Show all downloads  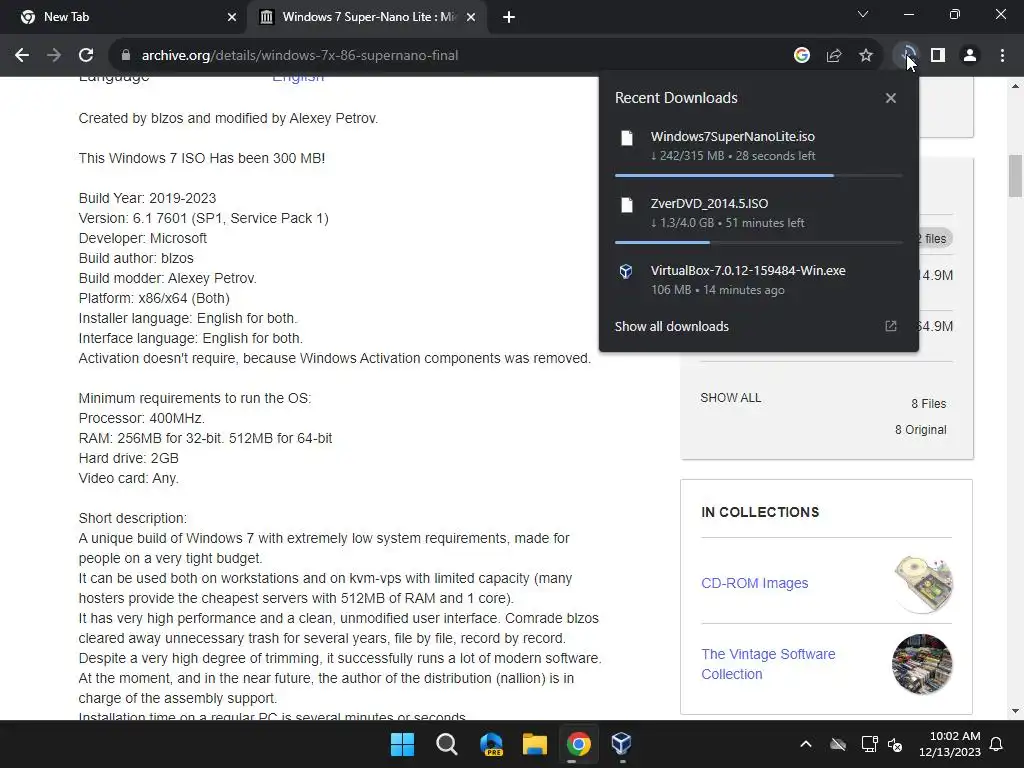click(x=671, y=327)
